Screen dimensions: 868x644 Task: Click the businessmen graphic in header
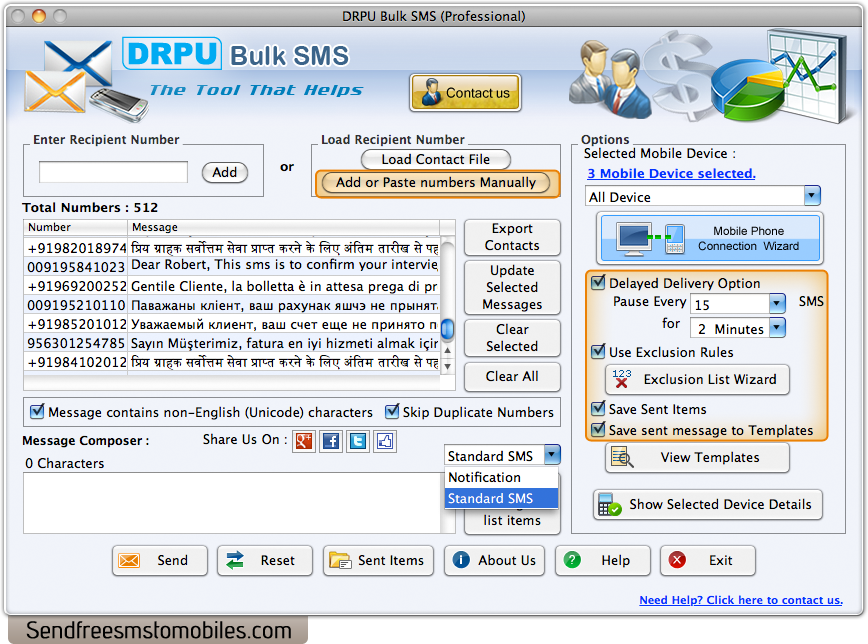pos(609,79)
